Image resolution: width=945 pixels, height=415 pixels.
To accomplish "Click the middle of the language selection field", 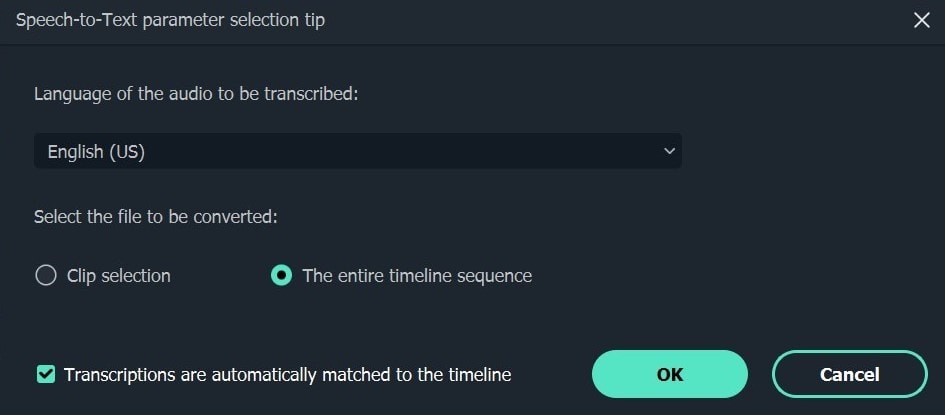I will pos(357,151).
